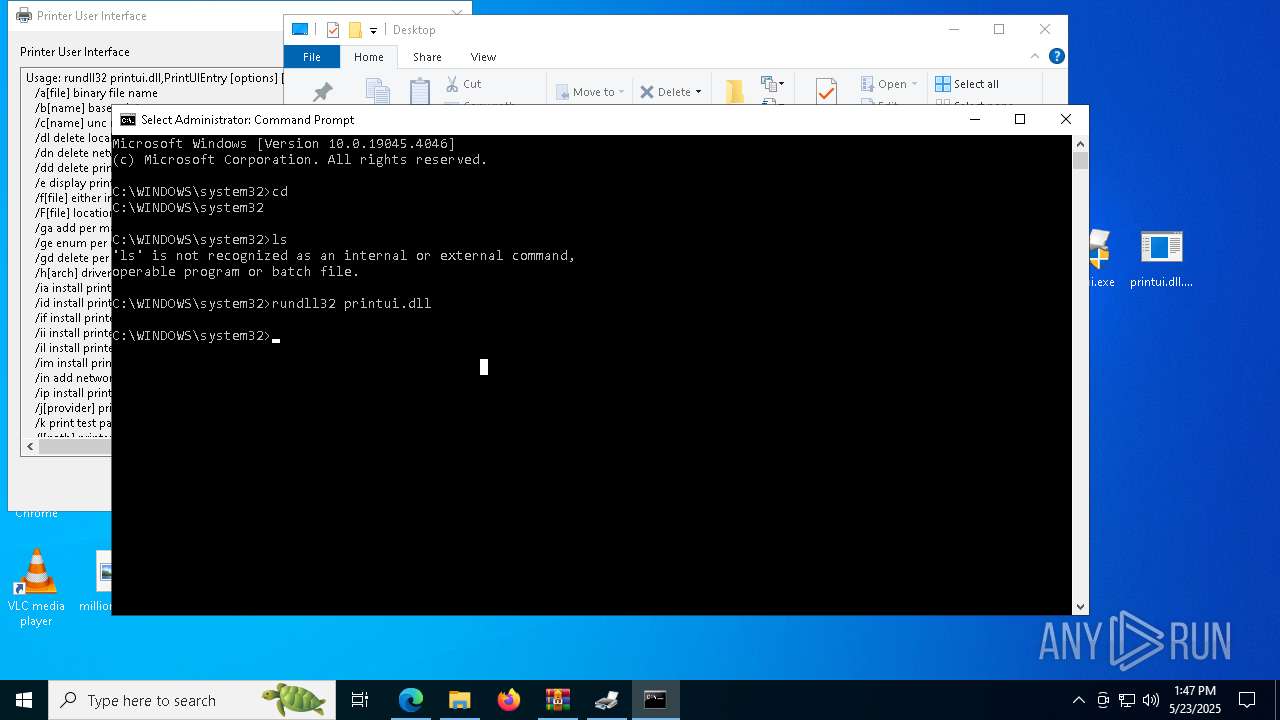1280x720 pixels.
Task: Switch to the View ribbon tab
Action: 483,57
